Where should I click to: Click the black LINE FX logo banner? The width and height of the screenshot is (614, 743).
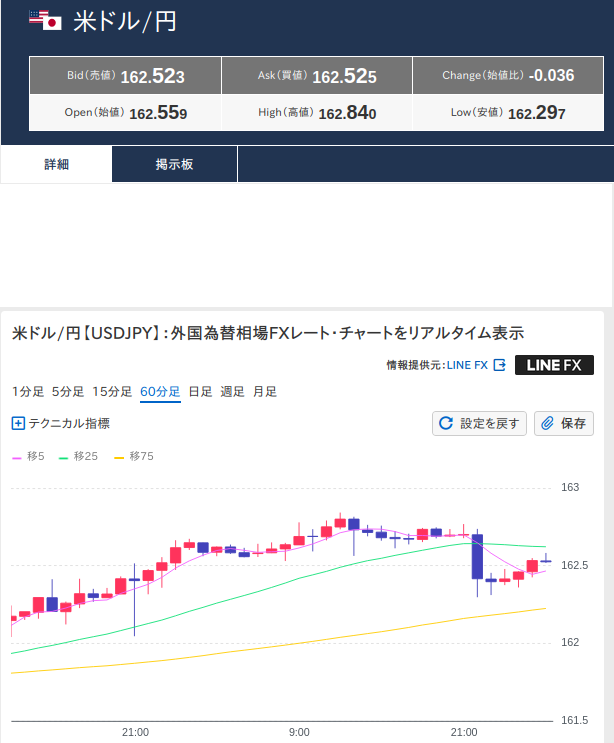point(554,365)
